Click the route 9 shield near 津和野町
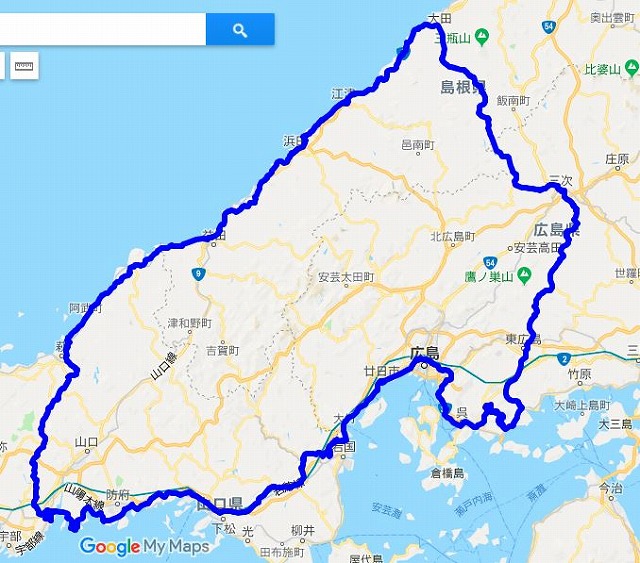The width and height of the screenshot is (640, 563). [x=198, y=273]
